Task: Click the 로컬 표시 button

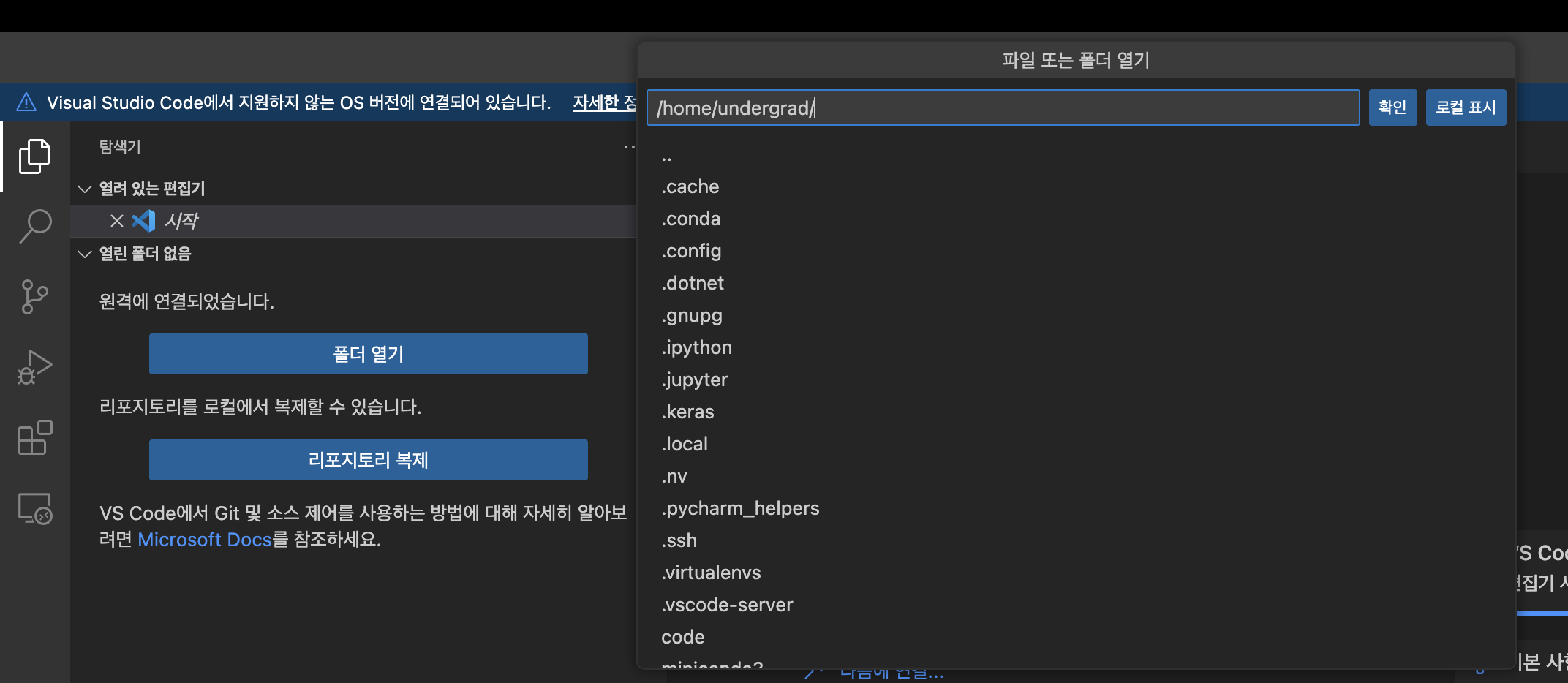Action: coord(1466,107)
